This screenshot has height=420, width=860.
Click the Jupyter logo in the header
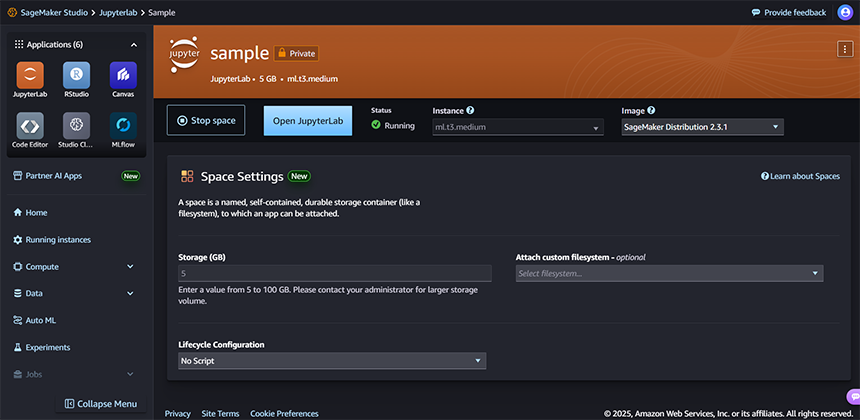click(184, 54)
